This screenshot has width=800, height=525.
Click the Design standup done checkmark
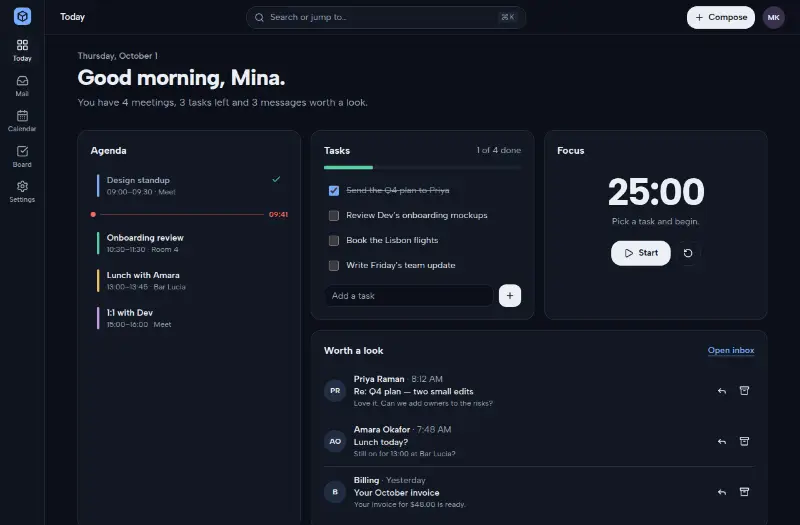tap(276, 179)
